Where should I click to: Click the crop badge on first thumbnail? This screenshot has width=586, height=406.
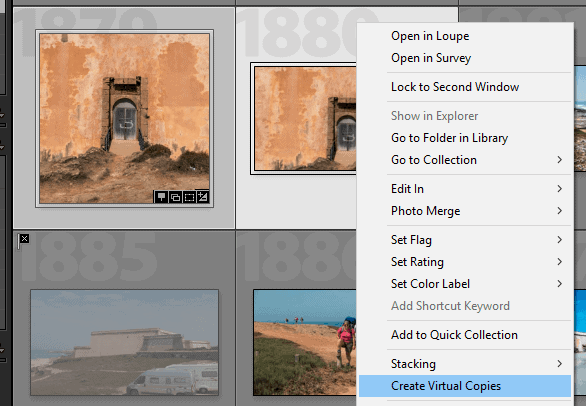(x=189, y=197)
